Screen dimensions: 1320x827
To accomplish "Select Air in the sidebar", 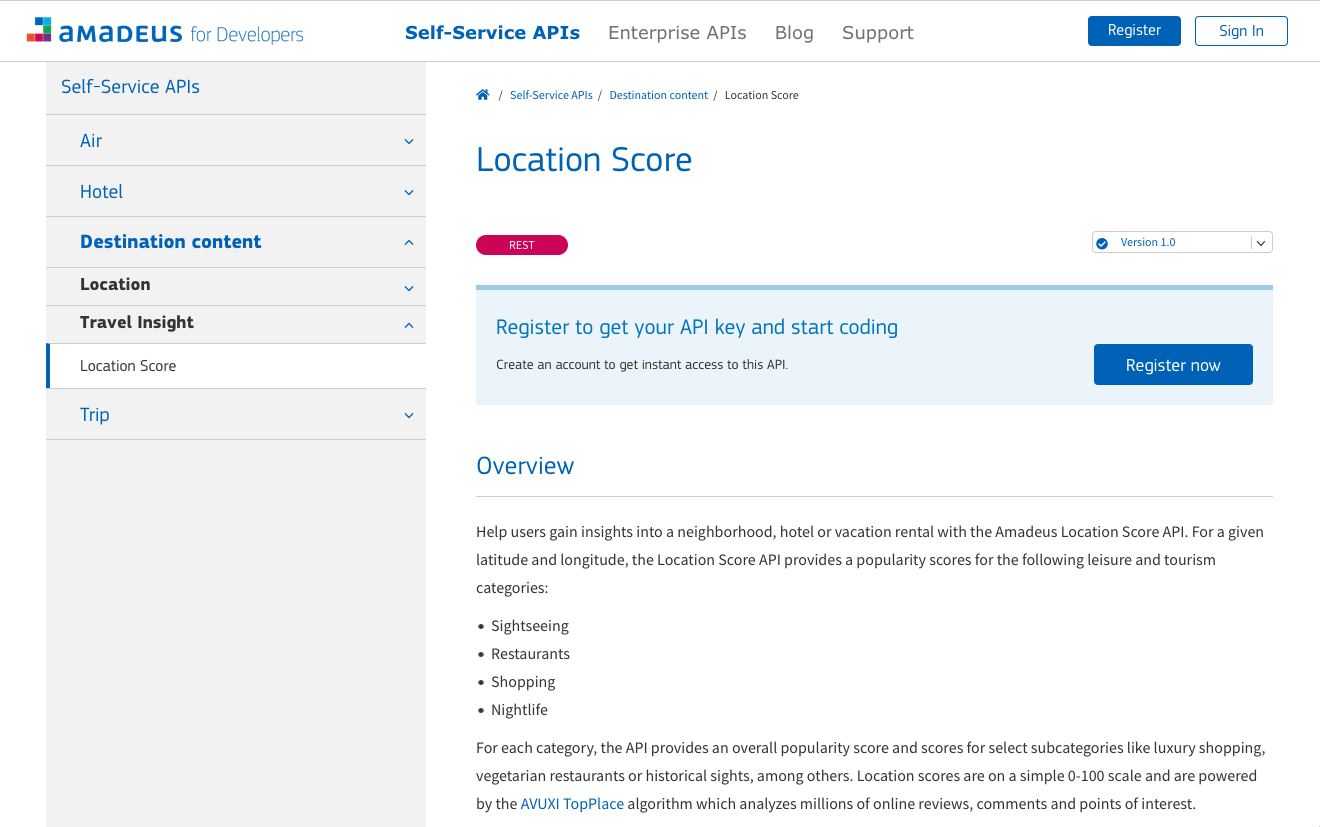I will [91, 141].
